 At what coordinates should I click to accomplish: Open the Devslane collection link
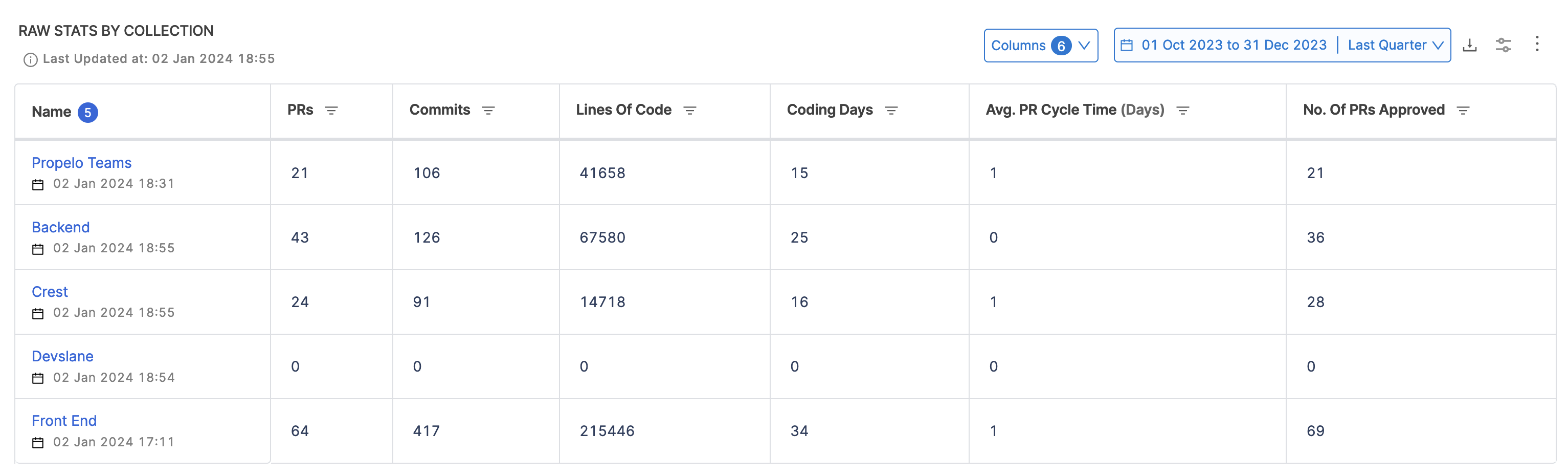coord(62,357)
